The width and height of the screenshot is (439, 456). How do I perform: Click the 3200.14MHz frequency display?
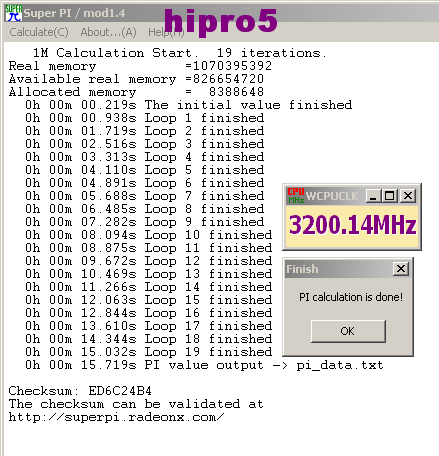pos(352,225)
